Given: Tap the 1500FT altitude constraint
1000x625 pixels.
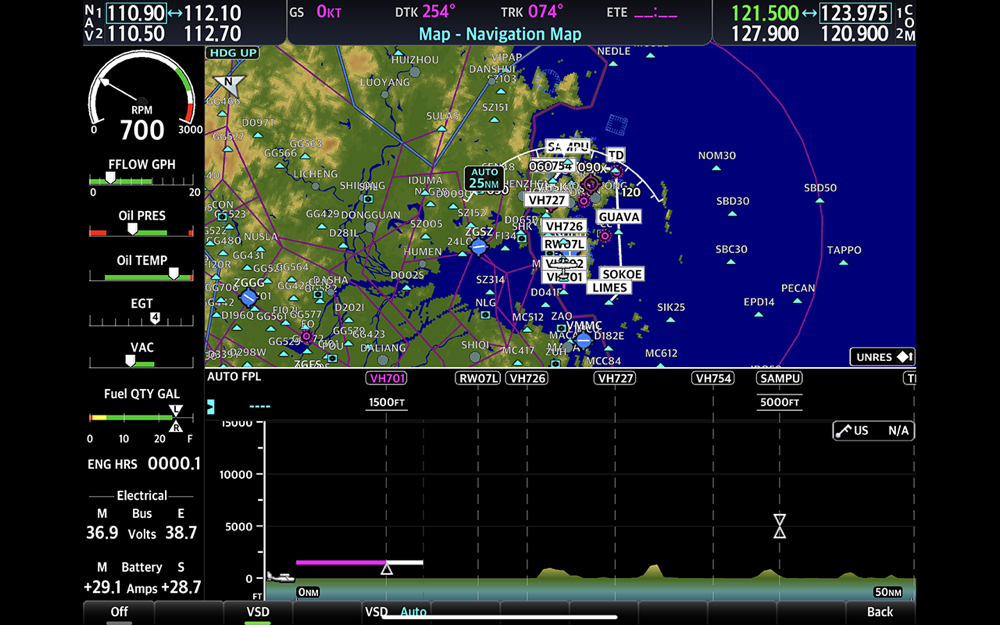Looking at the screenshot, I should tap(386, 402).
